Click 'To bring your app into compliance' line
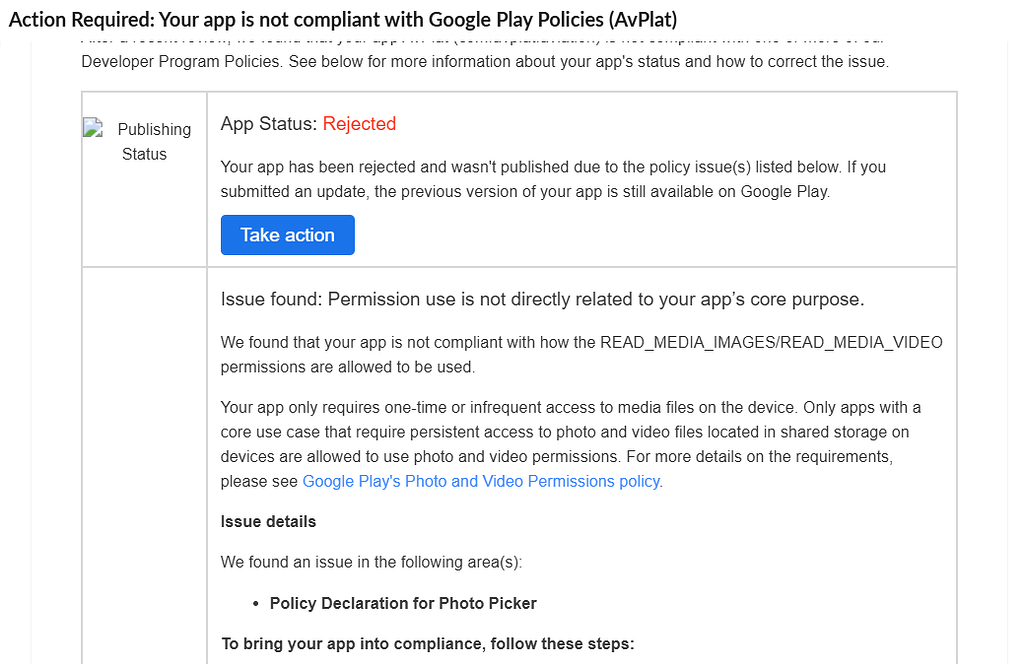This screenshot has width=1024, height=668. click(428, 644)
